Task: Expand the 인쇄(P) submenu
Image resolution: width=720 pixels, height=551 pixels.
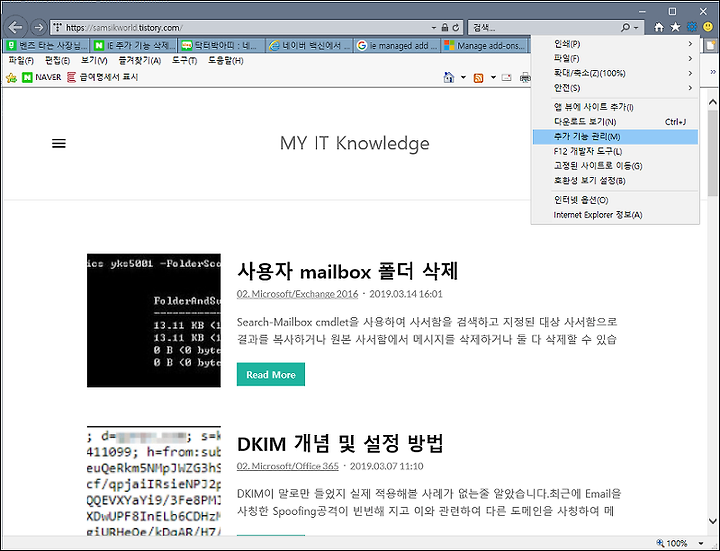Action: pos(615,44)
